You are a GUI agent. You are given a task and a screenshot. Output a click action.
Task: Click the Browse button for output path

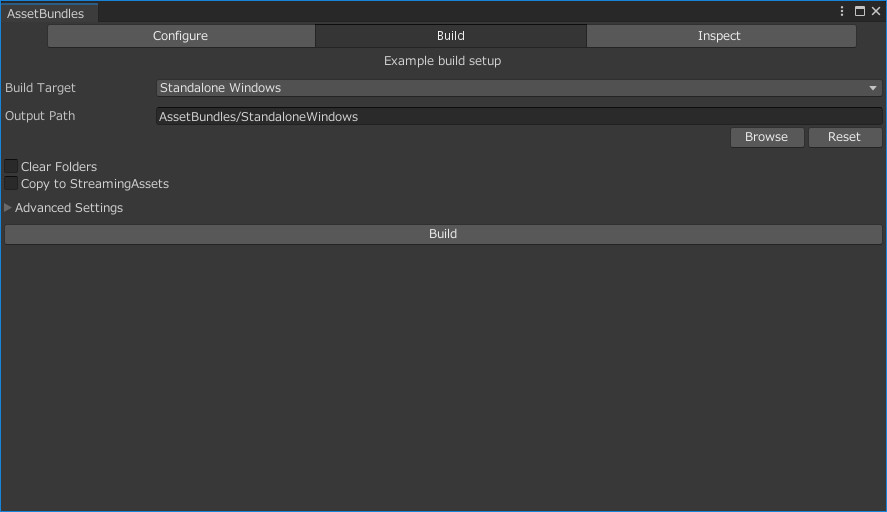pos(767,137)
